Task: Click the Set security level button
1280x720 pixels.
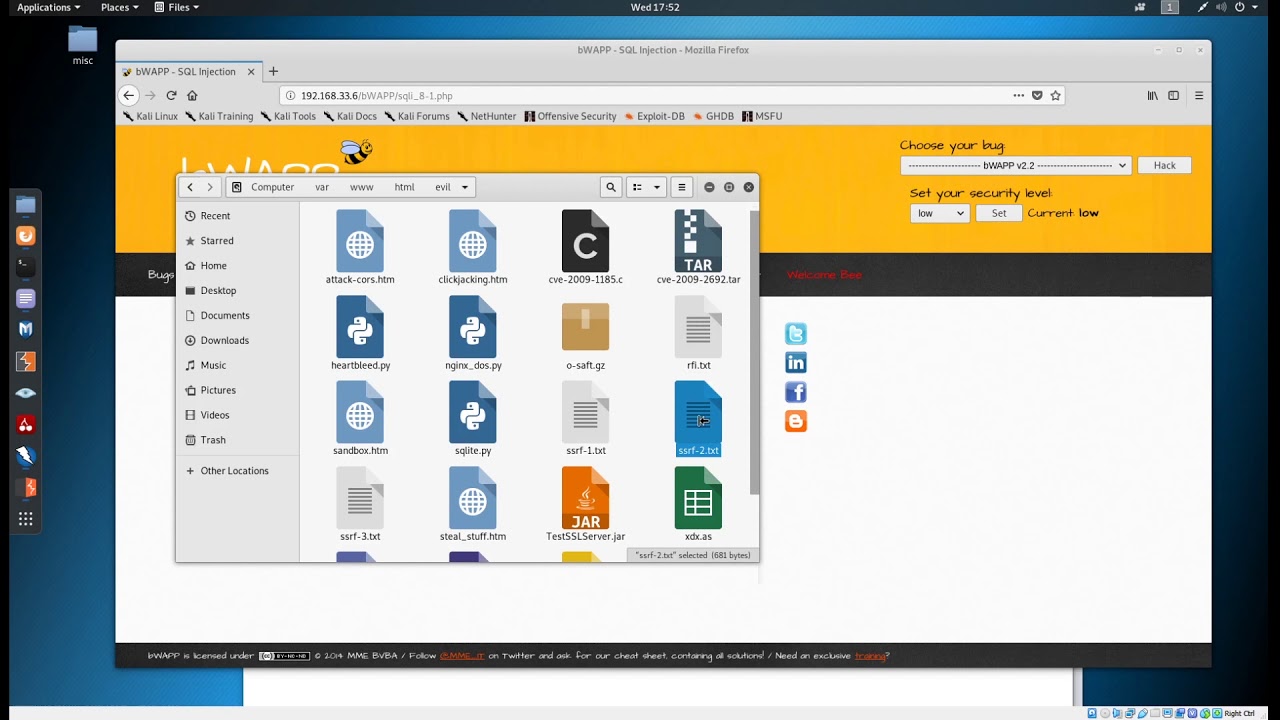Action: tap(999, 213)
